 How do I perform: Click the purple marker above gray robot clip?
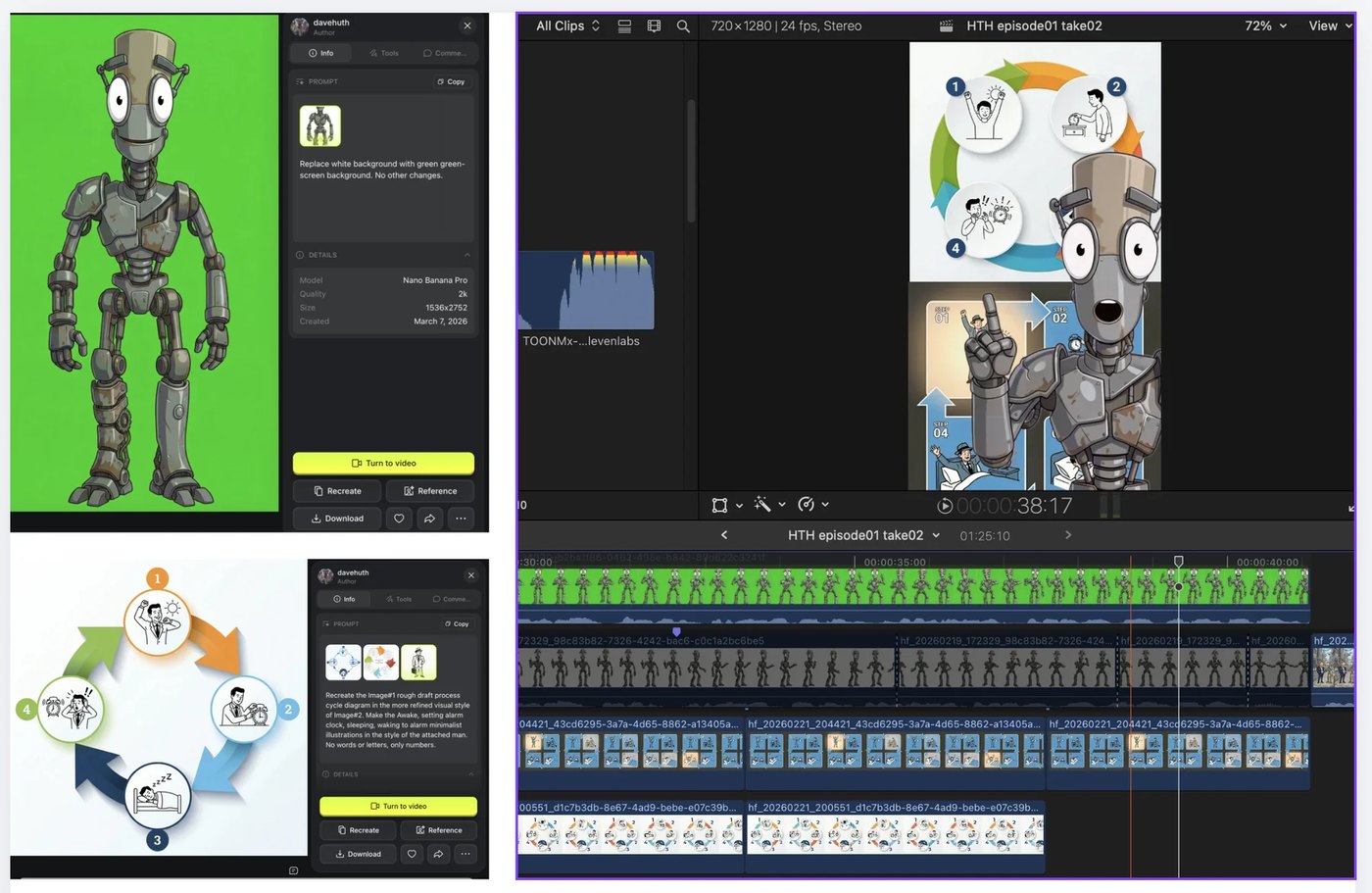[676, 632]
